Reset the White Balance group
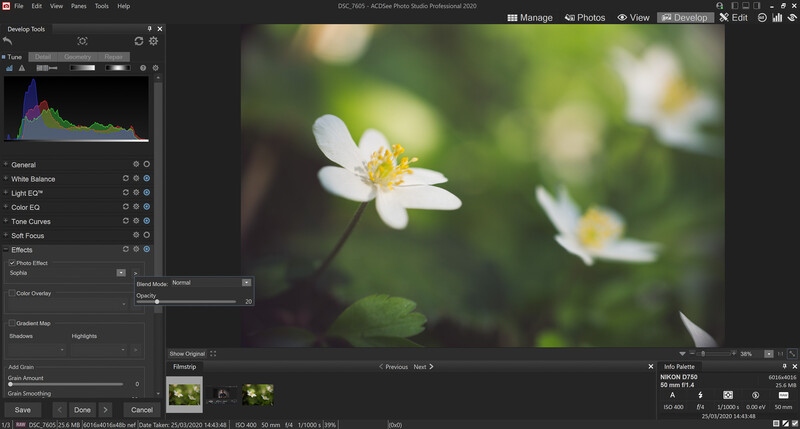800x429 pixels. [126, 178]
